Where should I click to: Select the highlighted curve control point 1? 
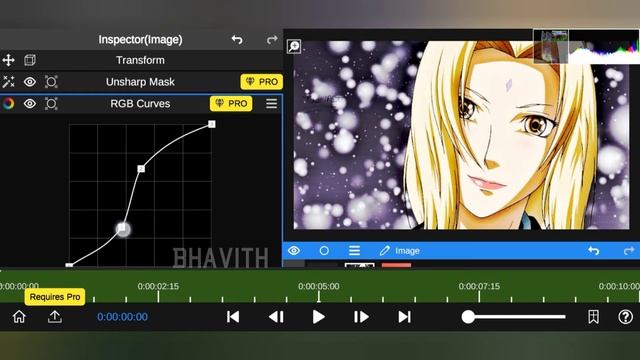(x=123, y=229)
